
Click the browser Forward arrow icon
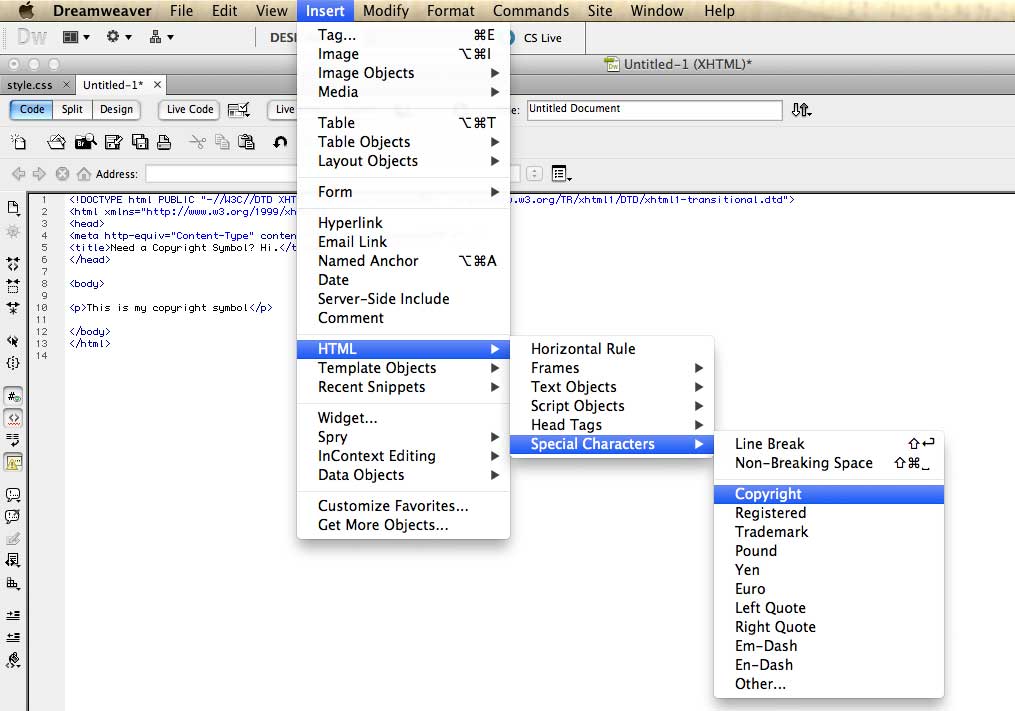coord(39,174)
